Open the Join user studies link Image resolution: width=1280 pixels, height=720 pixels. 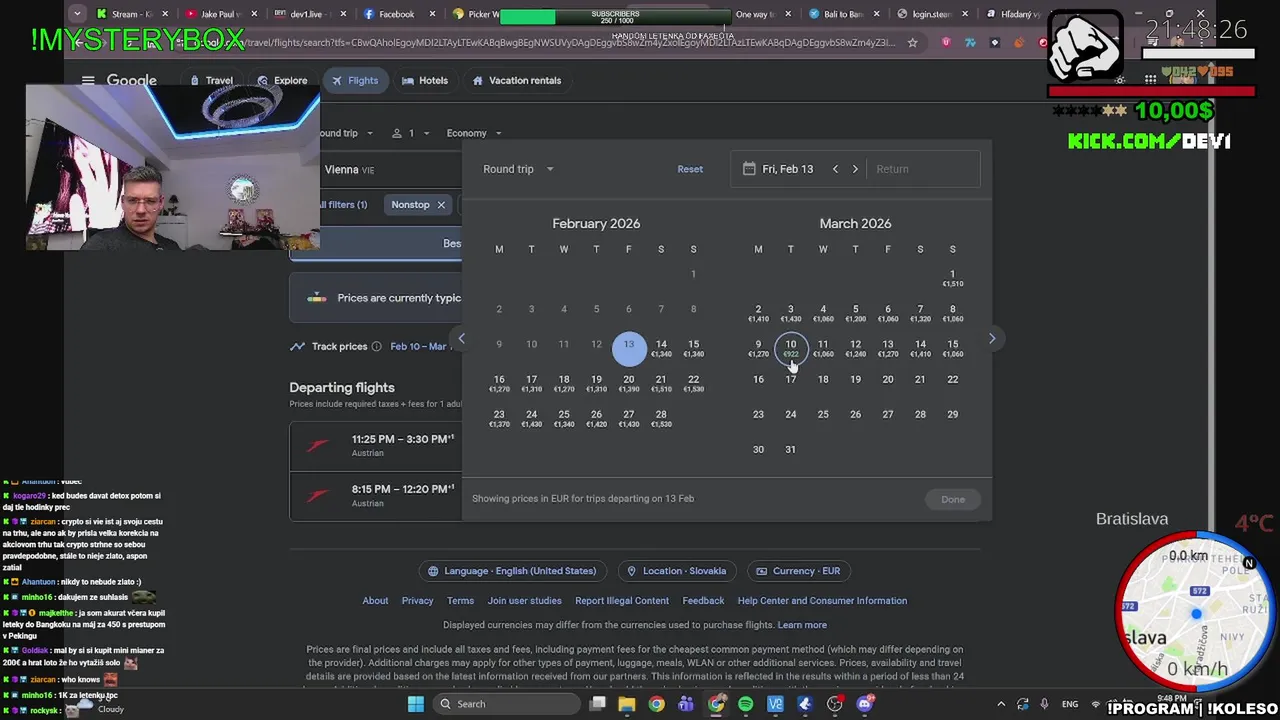(x=524, y=601)
